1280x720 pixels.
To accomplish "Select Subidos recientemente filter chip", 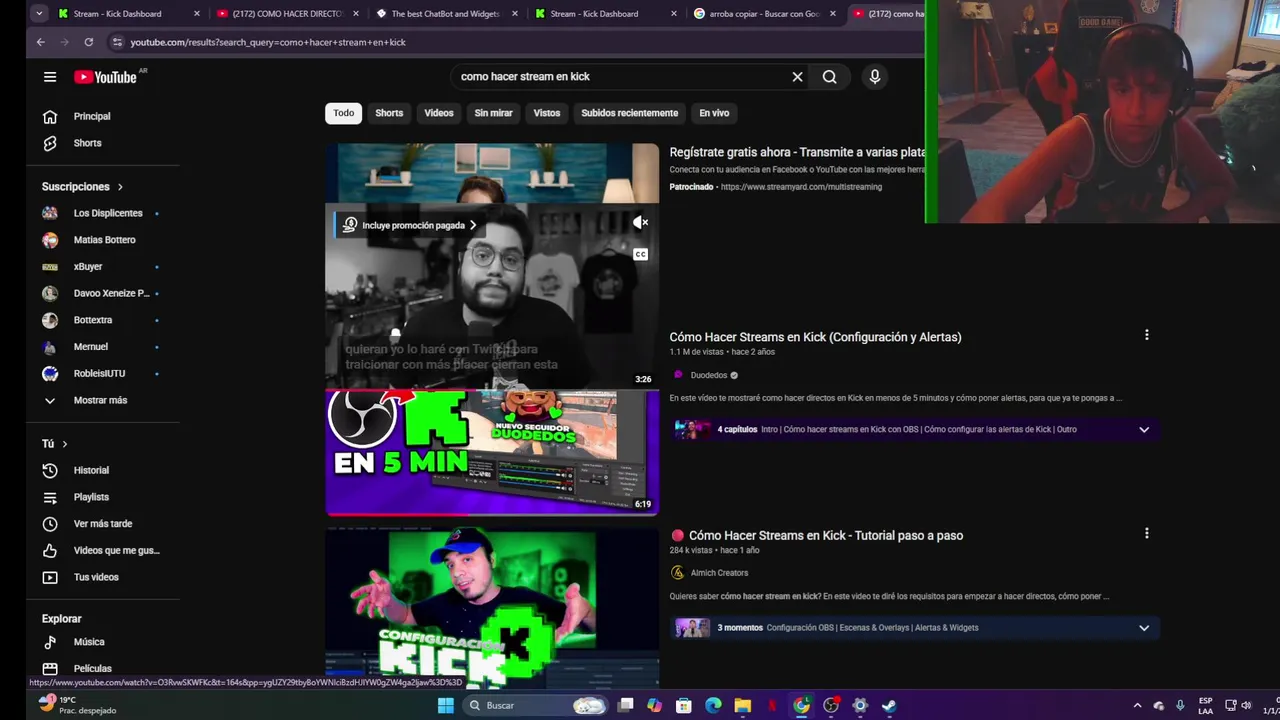I will pyautogui.click(x=630, y=113).
